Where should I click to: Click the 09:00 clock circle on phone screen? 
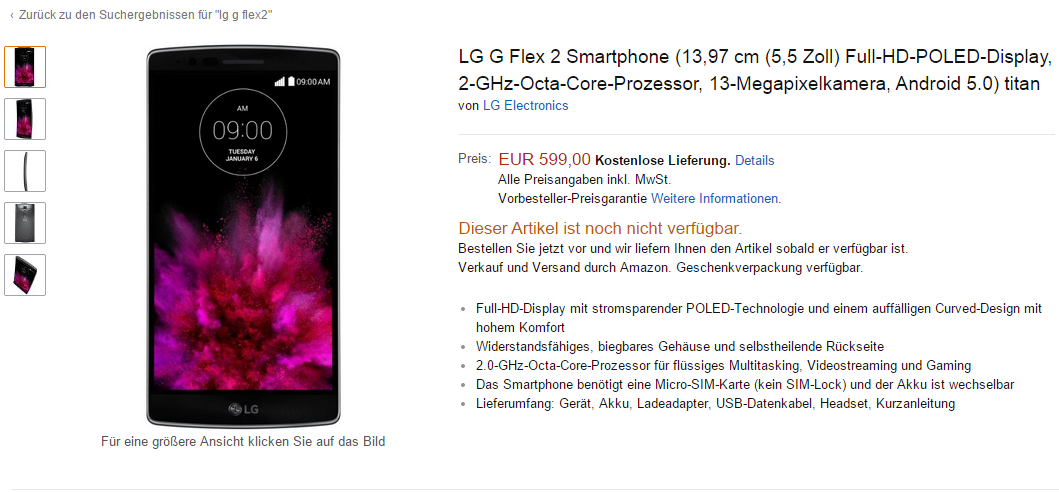(x=242, y=130)
